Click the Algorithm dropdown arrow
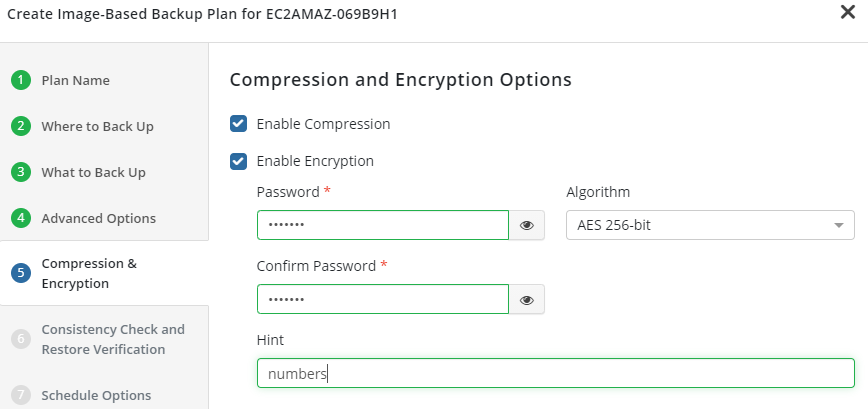 pos(838,226)
